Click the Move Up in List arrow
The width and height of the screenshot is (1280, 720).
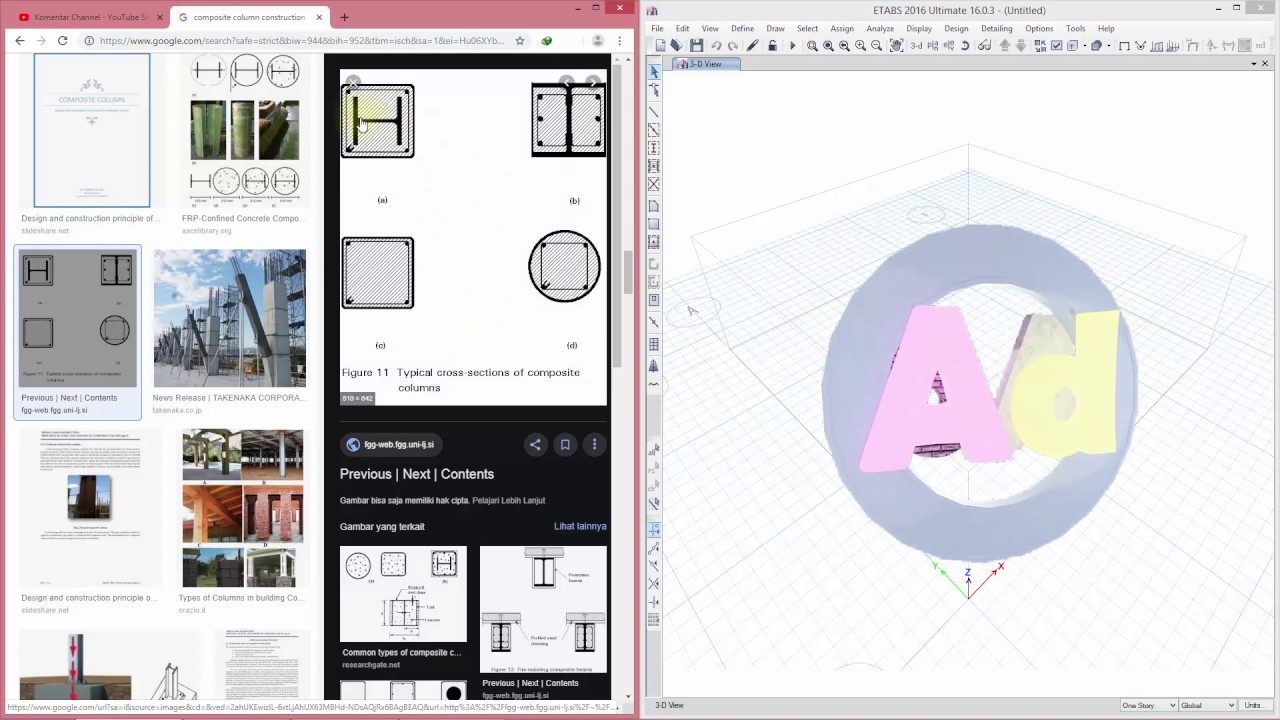(x=1005, y=46)
